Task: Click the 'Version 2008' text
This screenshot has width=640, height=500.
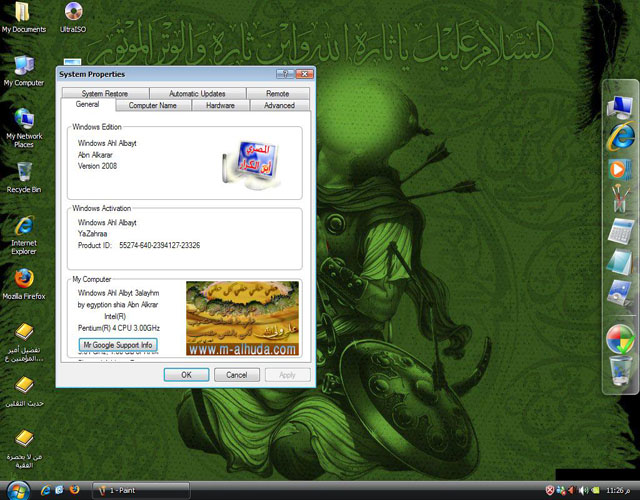Action: coord(97,166)
